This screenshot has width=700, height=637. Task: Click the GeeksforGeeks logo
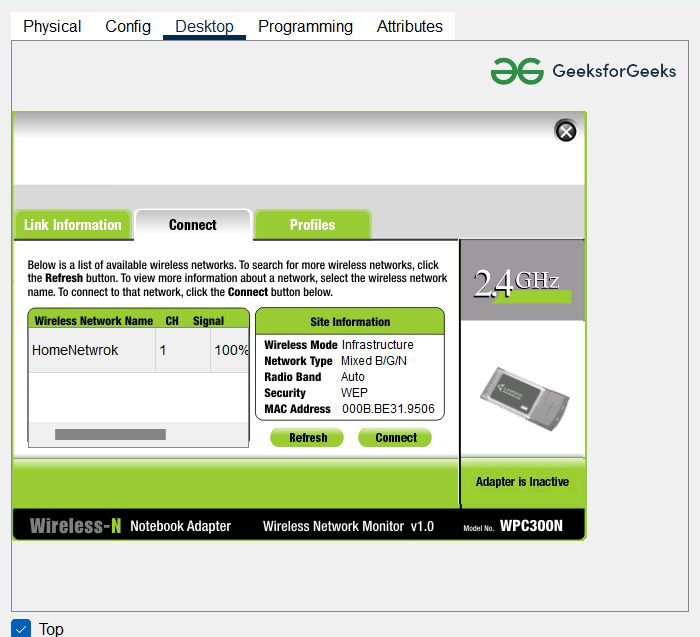[583, 71]
